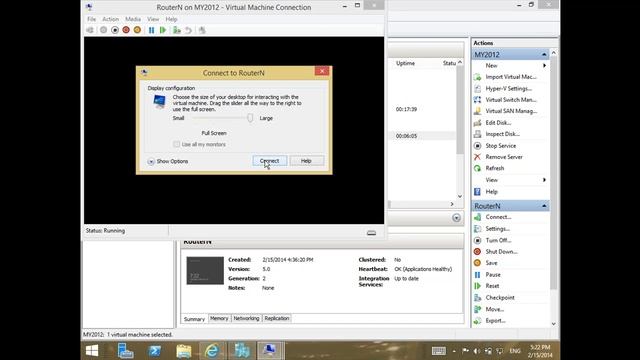Switch to the Memory tab

coord(219,318)
